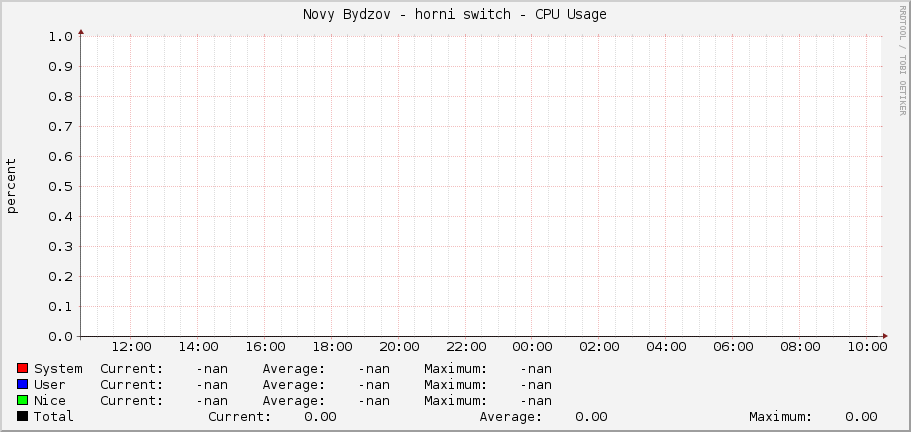
Task: Click the Total row Maximum 0.00 value
Action: tap(862, 416)
